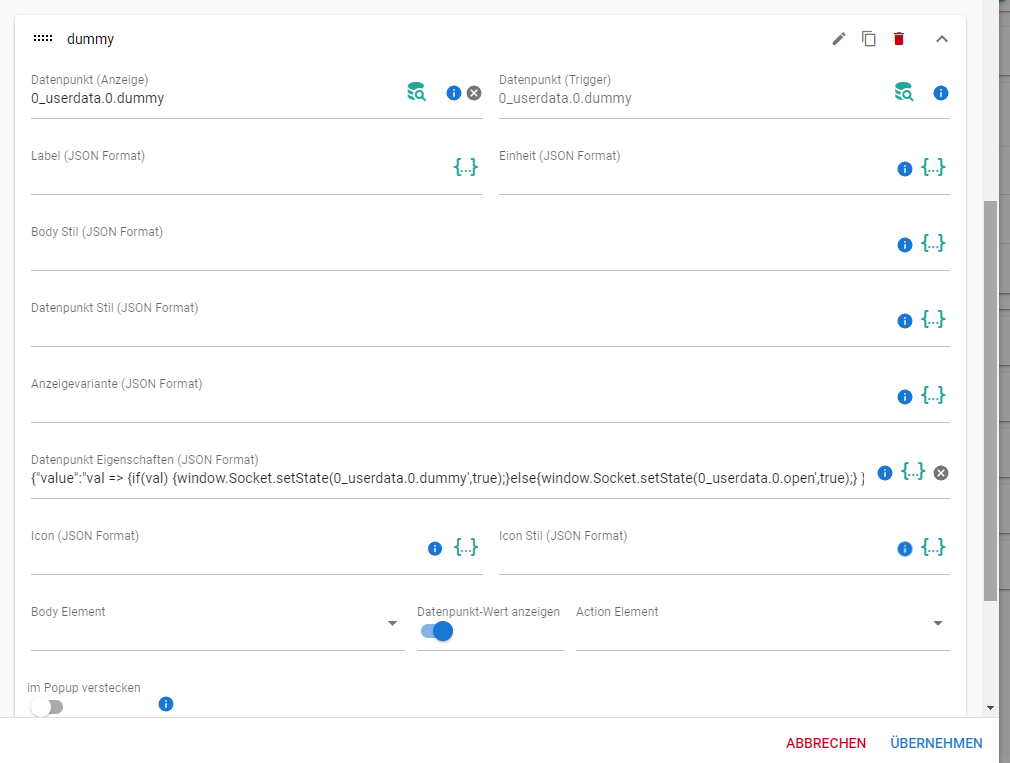Screen dimensions: 1010x763
Task: Grab the drag handle beside dummy title
Action: 43,39
